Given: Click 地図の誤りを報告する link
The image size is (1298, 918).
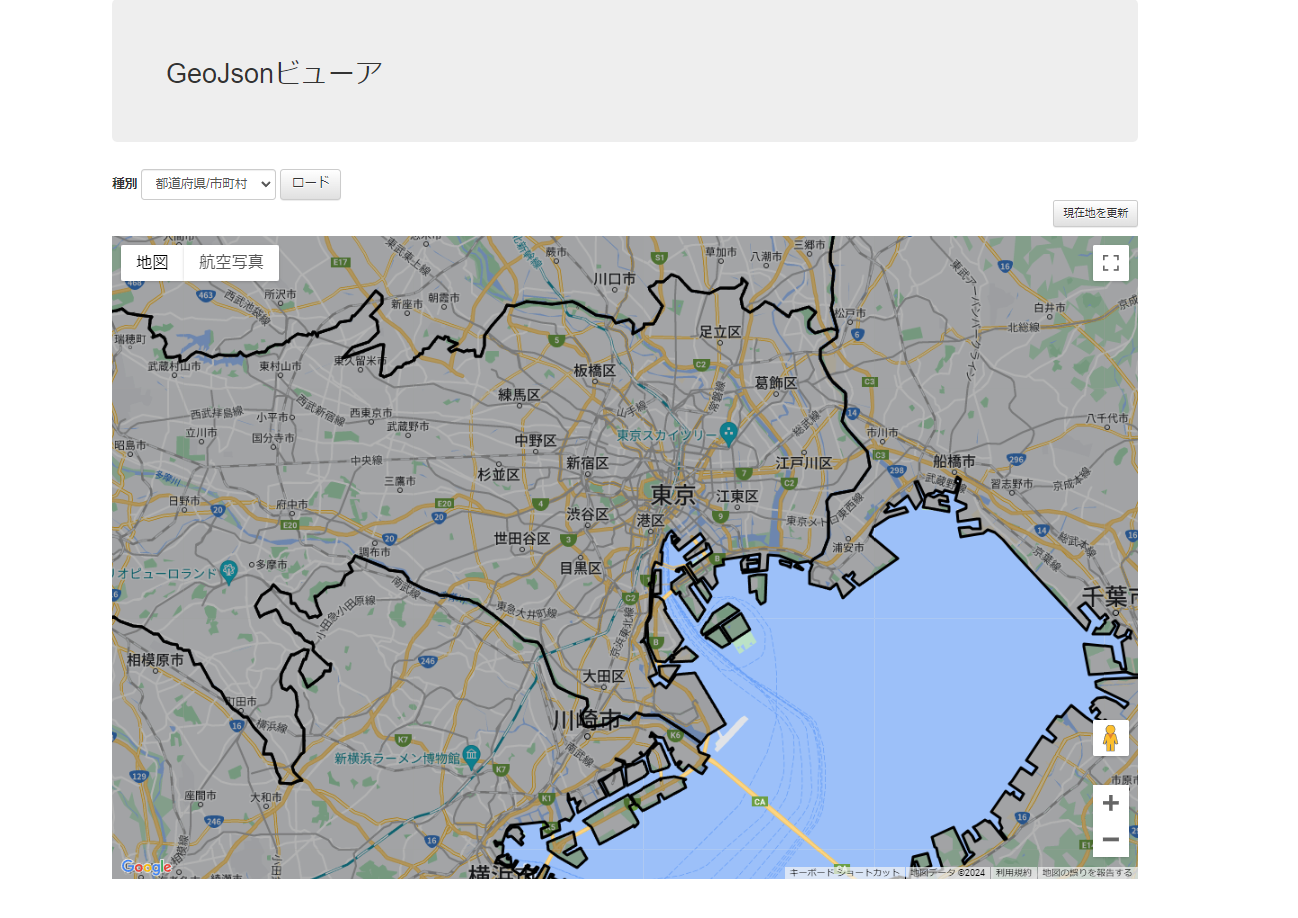Looking at the screenshot, I should (x=1087, y=873).
